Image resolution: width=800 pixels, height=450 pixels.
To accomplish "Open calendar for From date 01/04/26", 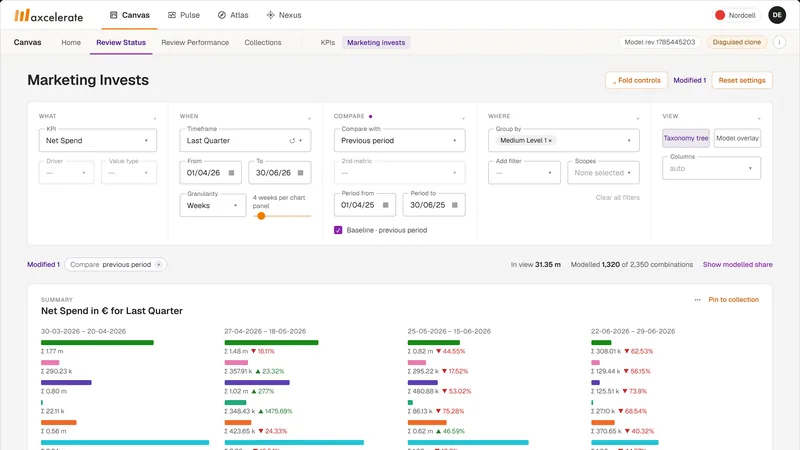I will pyautogui.click(x=231, y=173).
